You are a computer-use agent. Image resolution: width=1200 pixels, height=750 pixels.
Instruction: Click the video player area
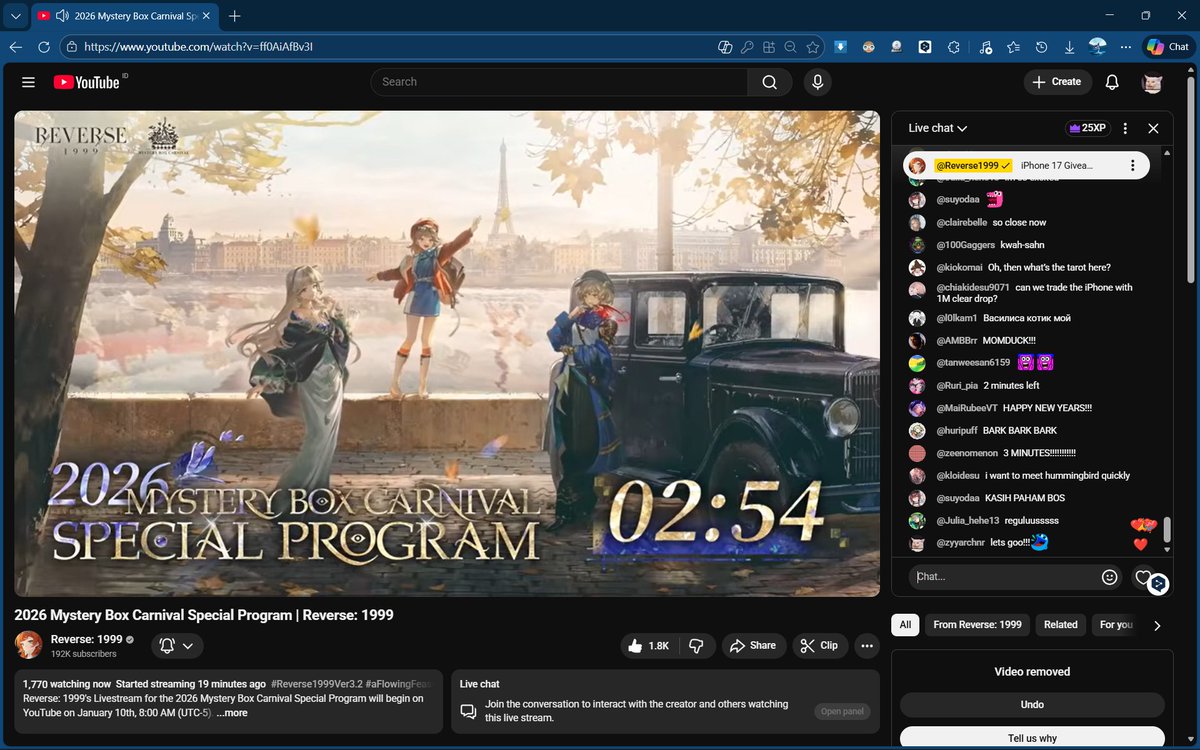pos(447,353)
